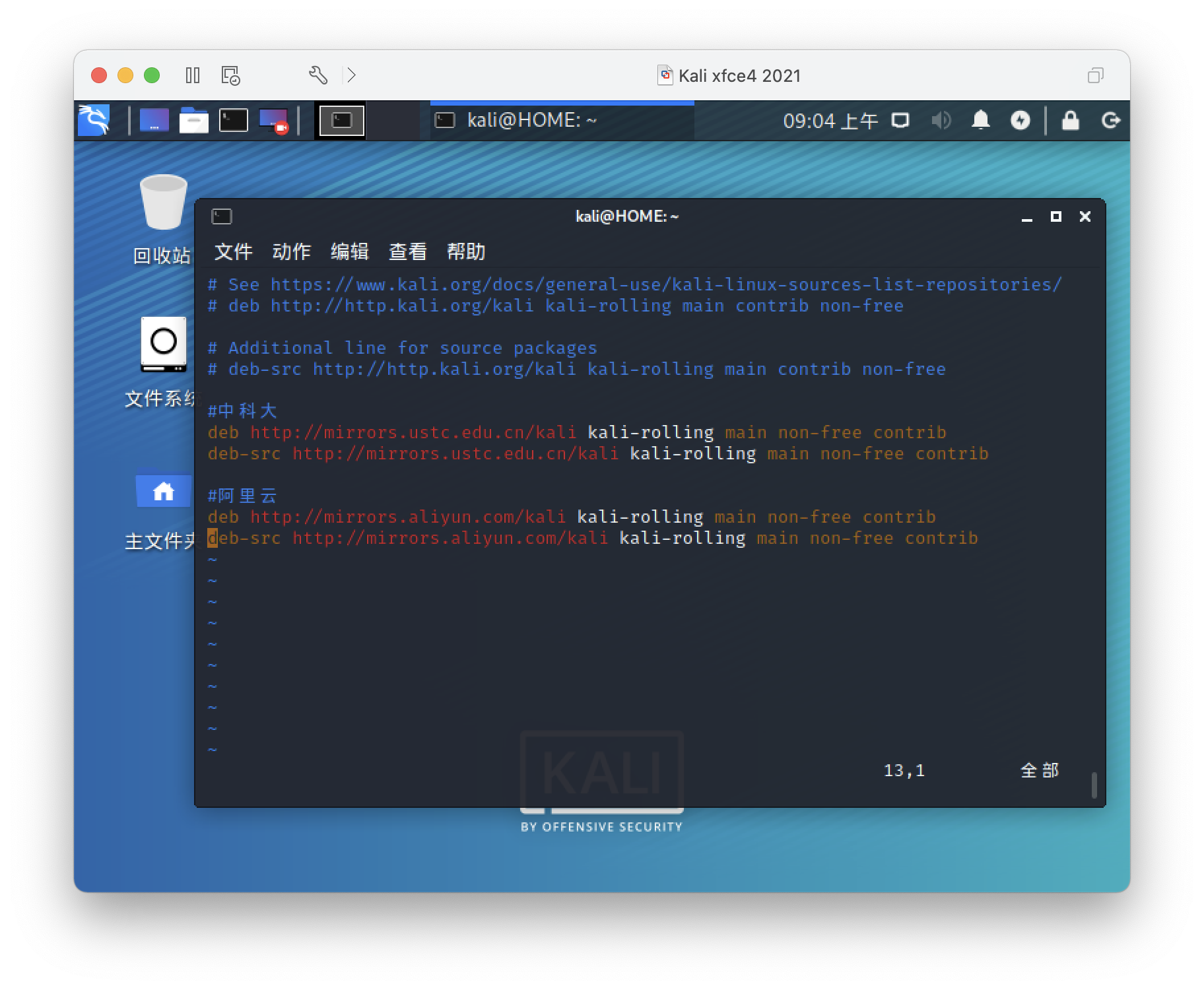This screenshot has width=1204, height=990.
Task: Click macOS yellow minimize button
Action: click(125, 75)
